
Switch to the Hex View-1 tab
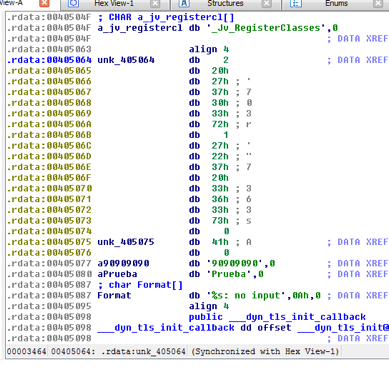[x=114, y=3]
